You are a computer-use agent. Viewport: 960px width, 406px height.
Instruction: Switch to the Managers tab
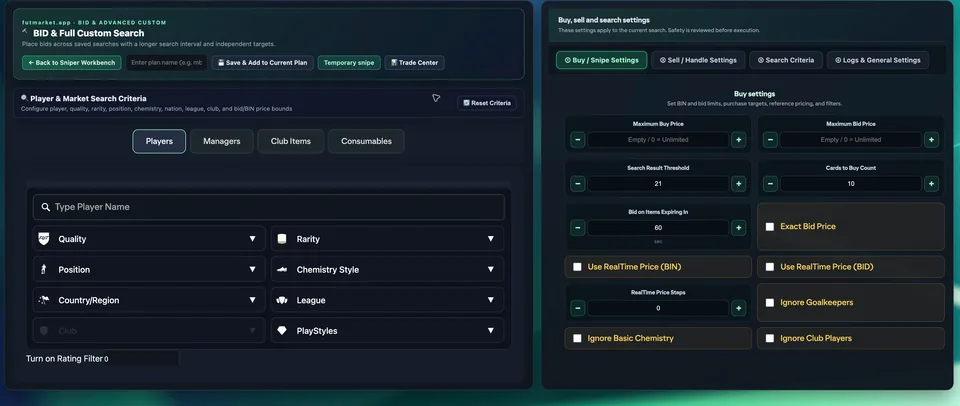tap(222, 141)
